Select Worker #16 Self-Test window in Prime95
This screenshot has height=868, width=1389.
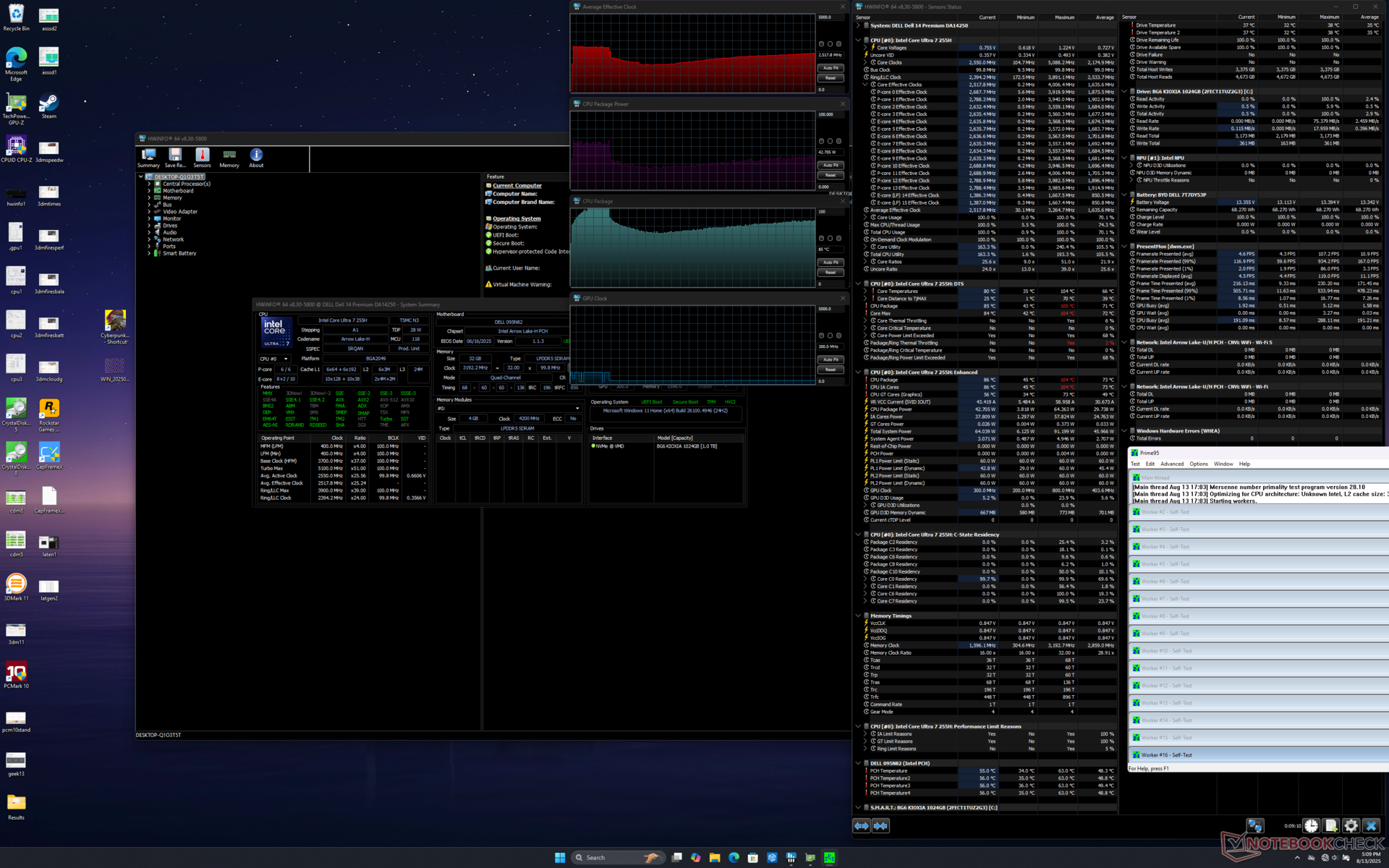(x=1259, y=755)
